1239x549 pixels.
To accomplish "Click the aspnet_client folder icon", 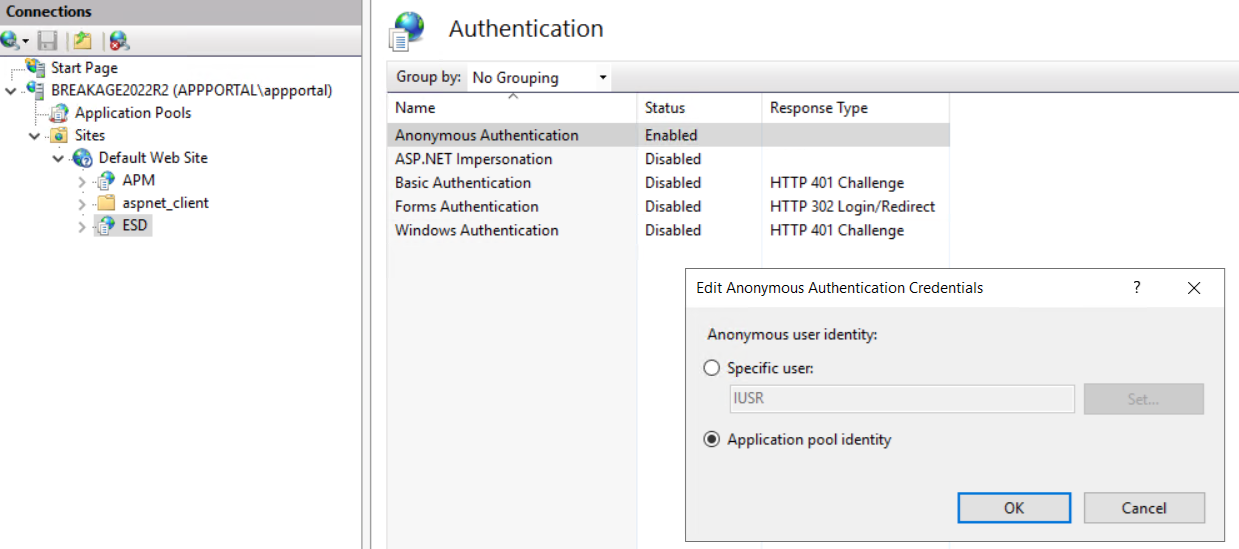I will click(x=107, y=203).
